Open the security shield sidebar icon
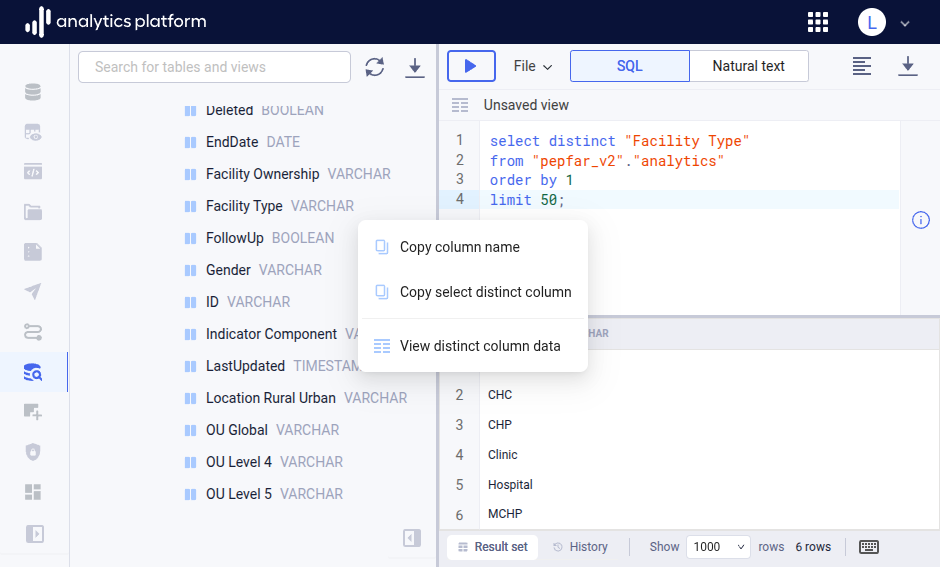 33,451
